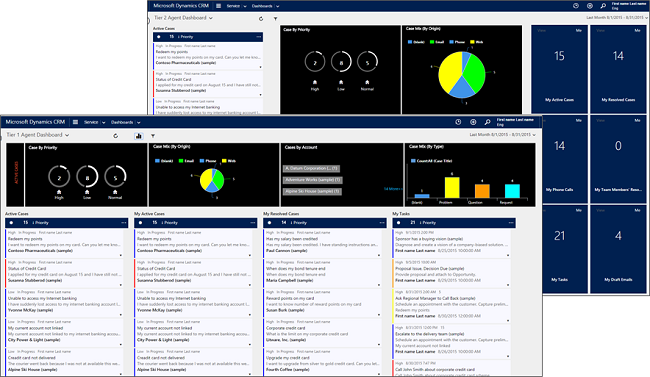Toggle the visual chart view icon on Tier 1 dashboard
Viewport: 650px width, 377px height.
138,136
